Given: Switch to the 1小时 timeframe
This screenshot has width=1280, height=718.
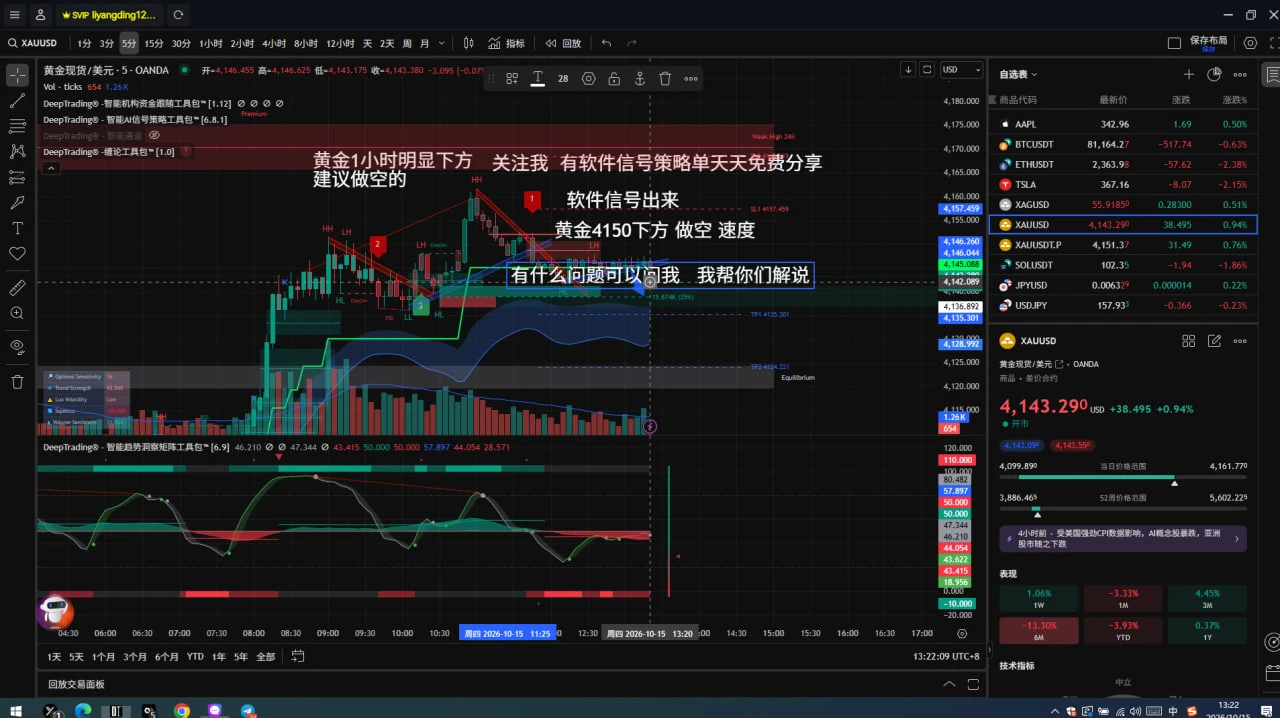Looking at the screenshot, I should pos(210,43).
